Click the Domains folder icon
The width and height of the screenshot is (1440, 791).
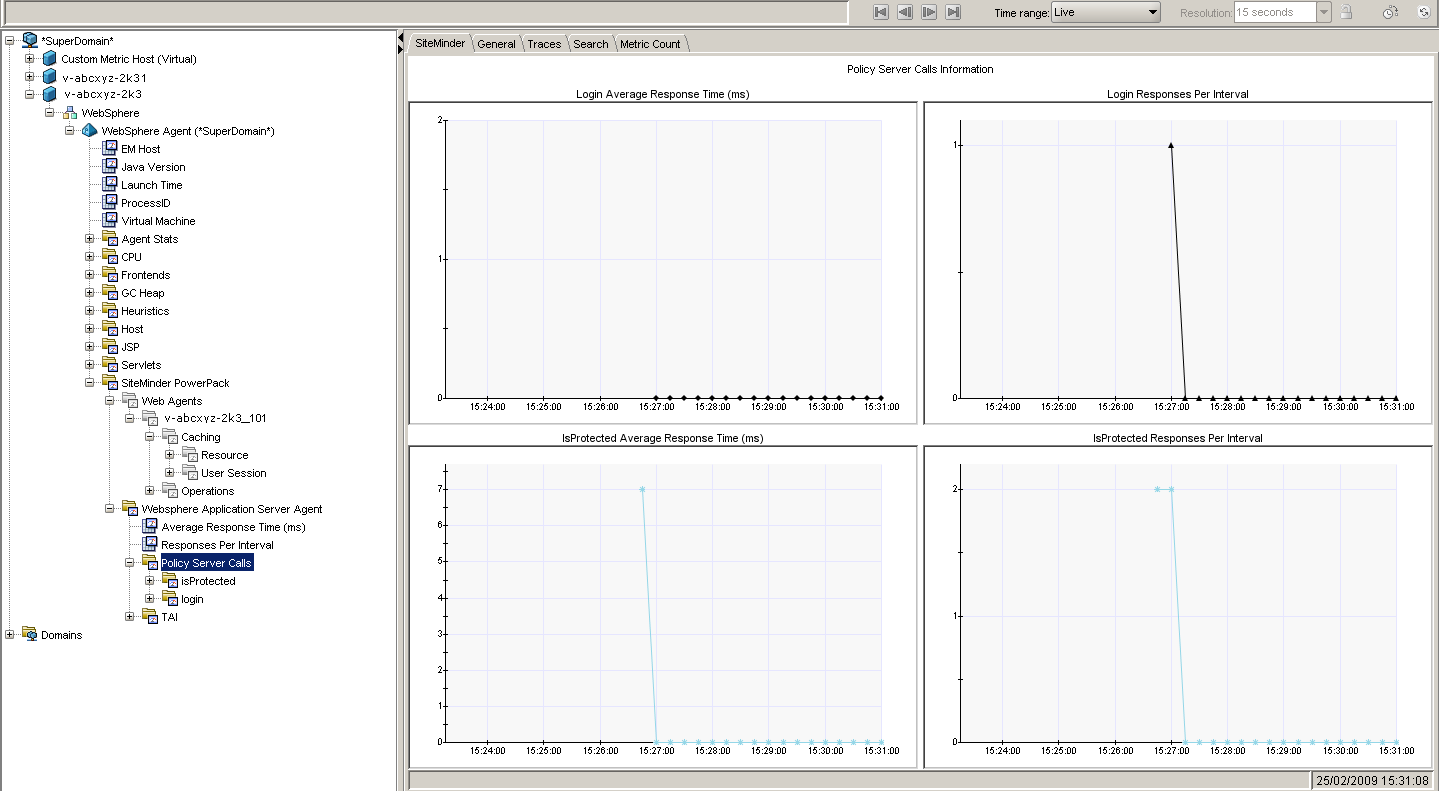(x=30, y=635)
